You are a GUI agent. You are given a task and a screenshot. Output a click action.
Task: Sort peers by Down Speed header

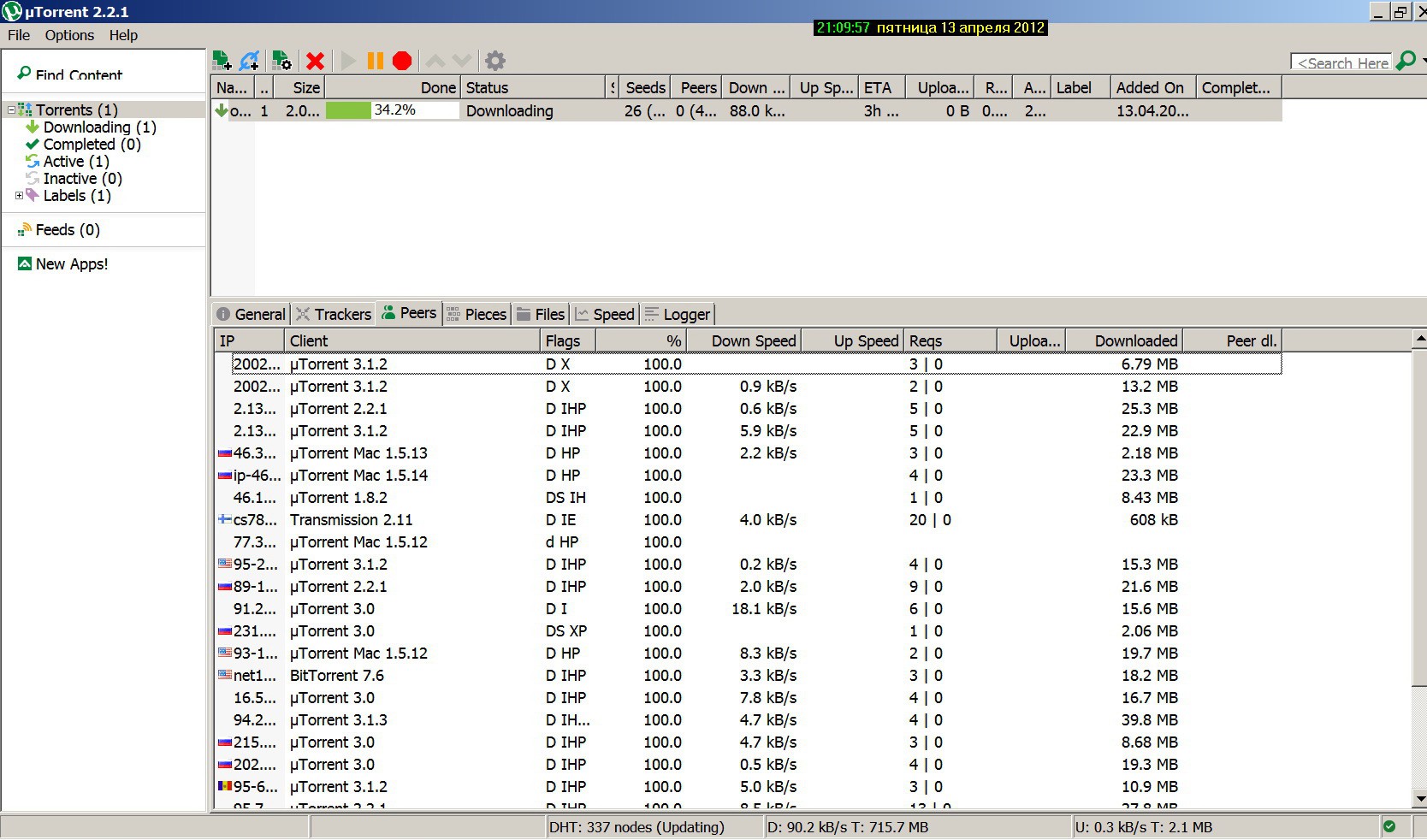(x=743, y=340)
